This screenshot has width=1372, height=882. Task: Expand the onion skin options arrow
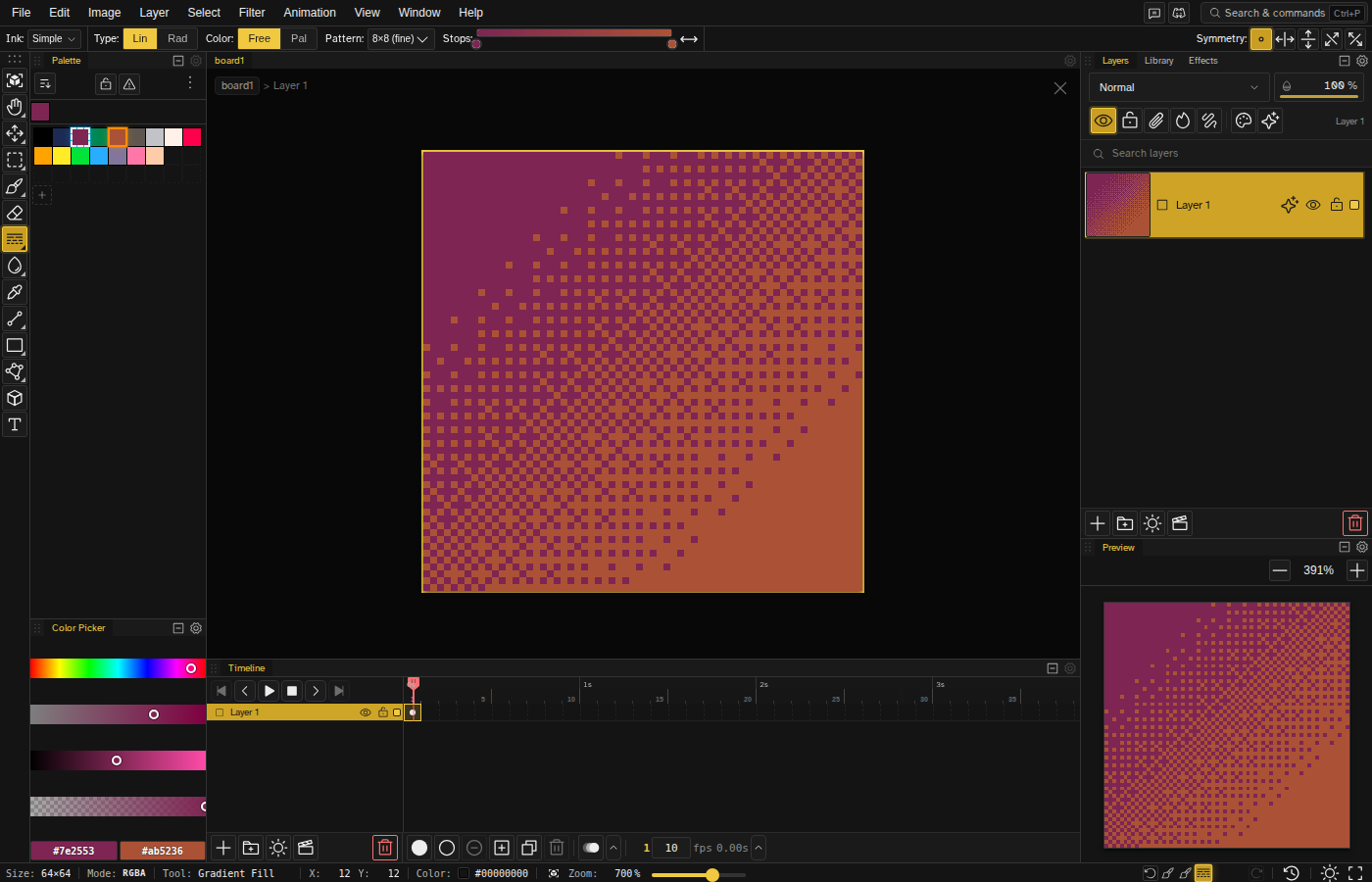pos(613,848)
